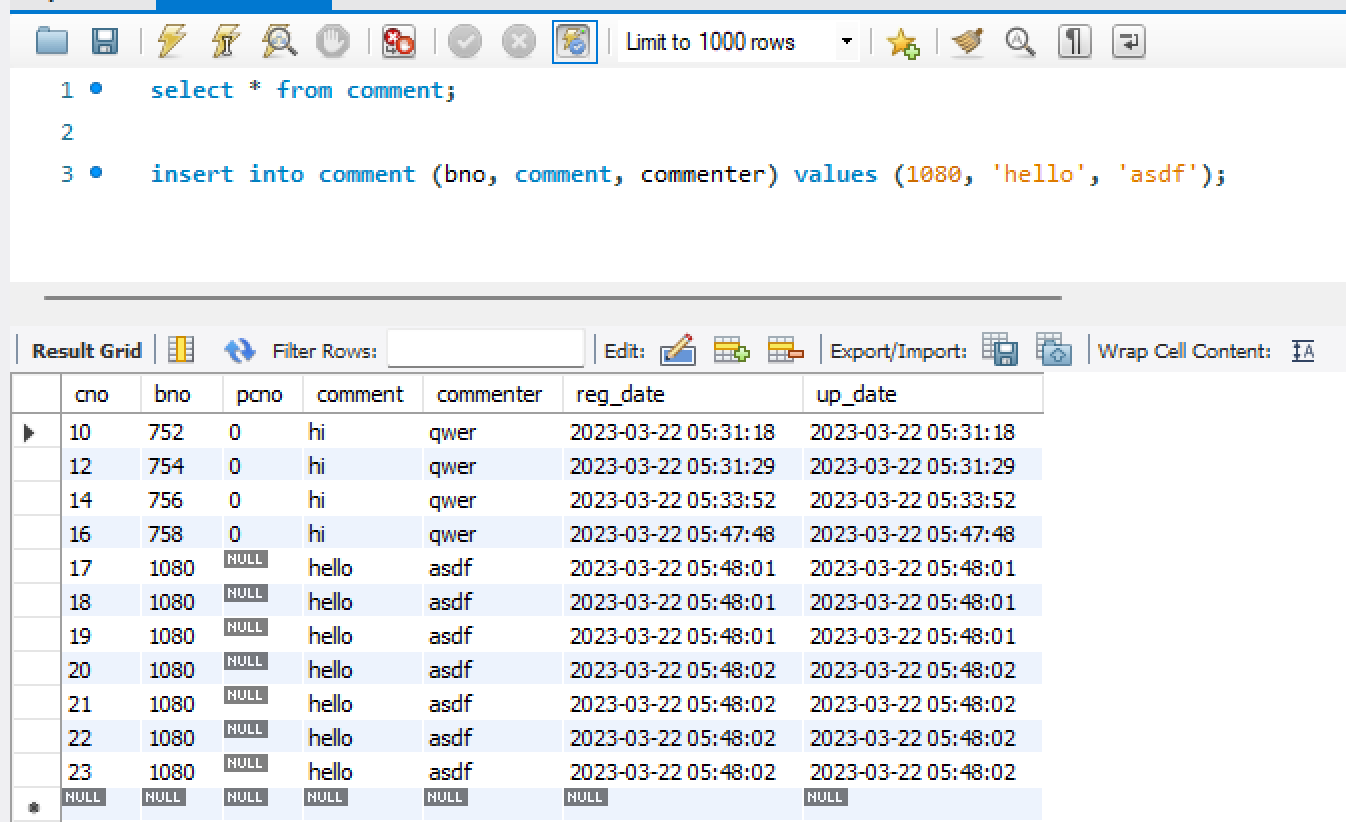Commit the current transaction (check icon)

[x=465, y=41]
